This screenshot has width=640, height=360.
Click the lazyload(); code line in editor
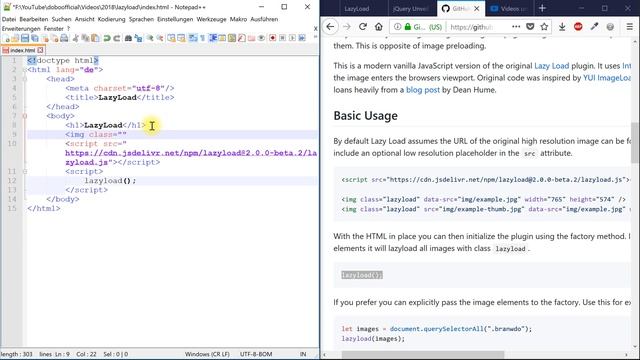click(110, 181)
